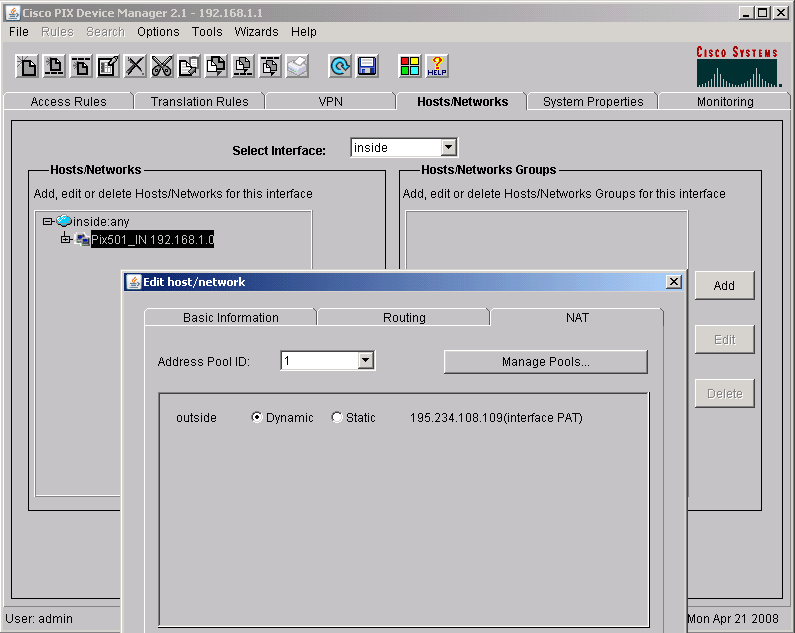Click the Edit host/network dialog Java icon
This screenshot has height=633, width=795.
pos(133,282)
